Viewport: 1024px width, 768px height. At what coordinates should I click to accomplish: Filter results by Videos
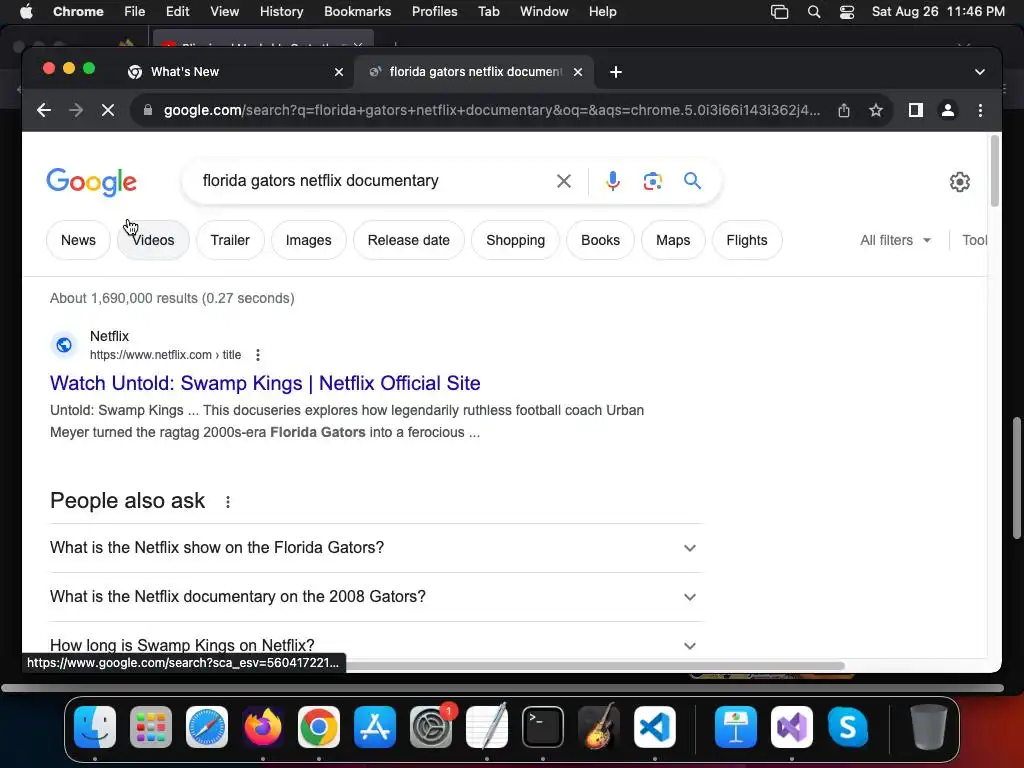tap(153, 240)
